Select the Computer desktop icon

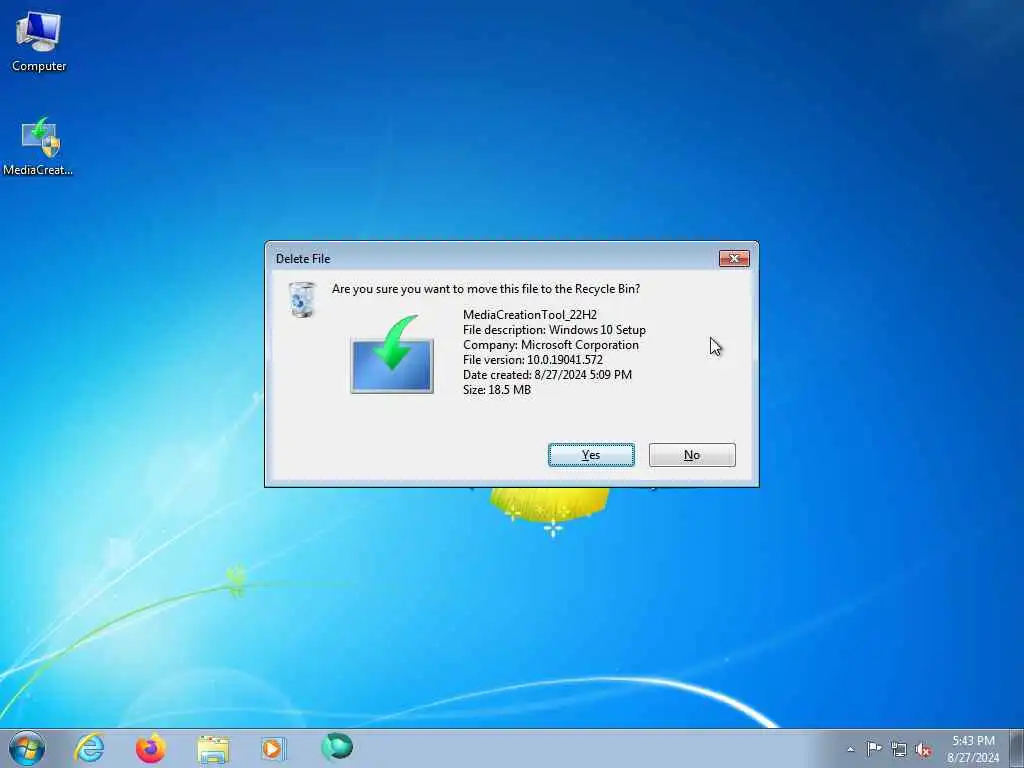(x=39, y=41)
